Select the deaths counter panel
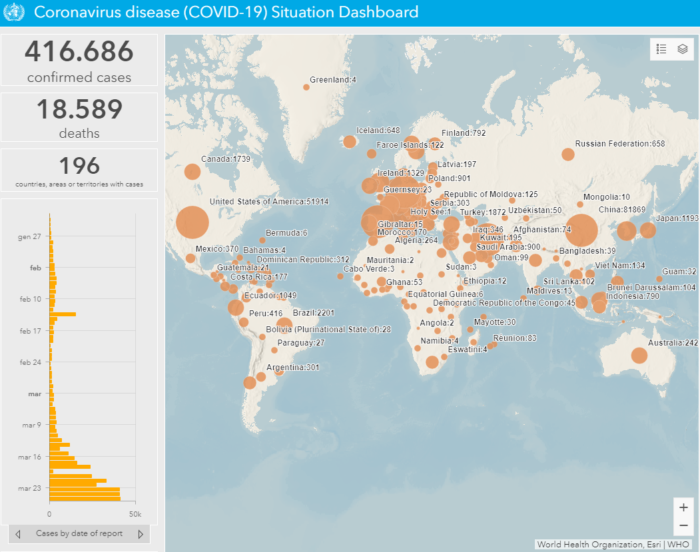Screen dimensions: 700x552 pyautogui.click(x=79, y=118)
